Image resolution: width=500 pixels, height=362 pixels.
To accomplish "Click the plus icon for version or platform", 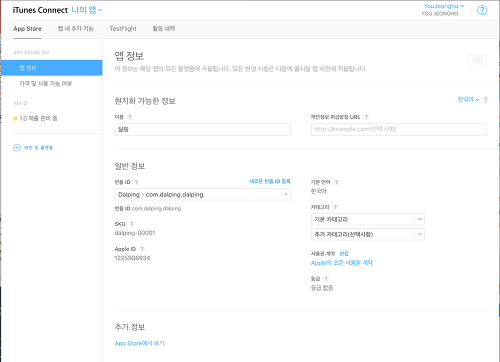I will pos(17,148).
